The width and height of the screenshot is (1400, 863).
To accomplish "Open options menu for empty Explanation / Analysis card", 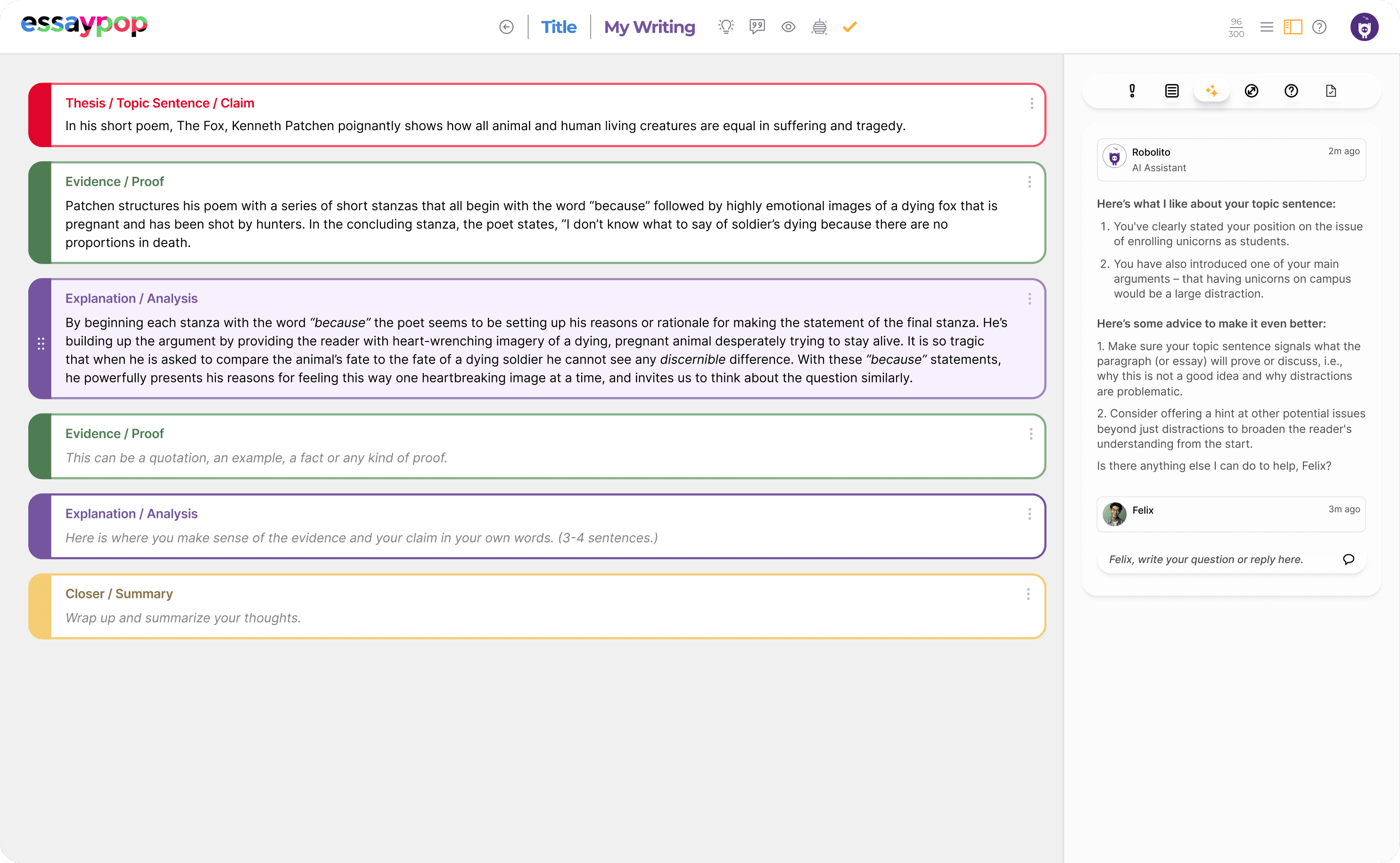I will pos(1029,514).
